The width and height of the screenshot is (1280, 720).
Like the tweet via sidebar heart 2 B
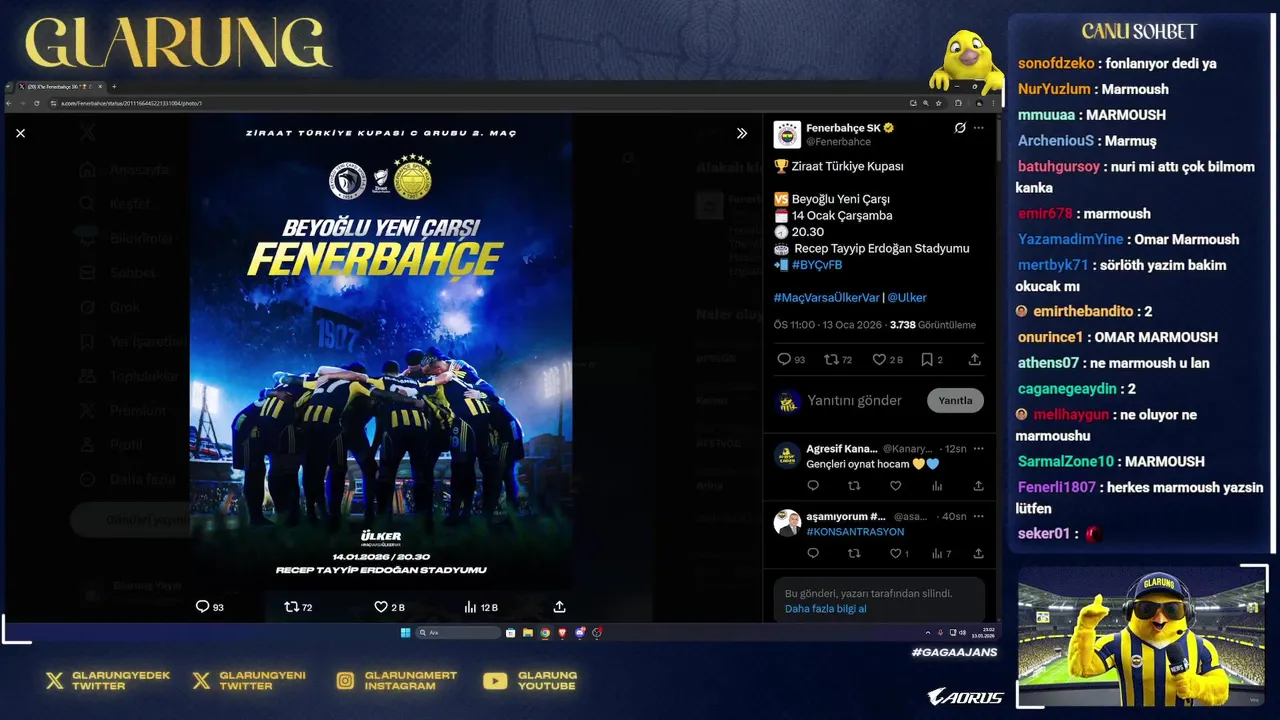[x=887, y=359]
